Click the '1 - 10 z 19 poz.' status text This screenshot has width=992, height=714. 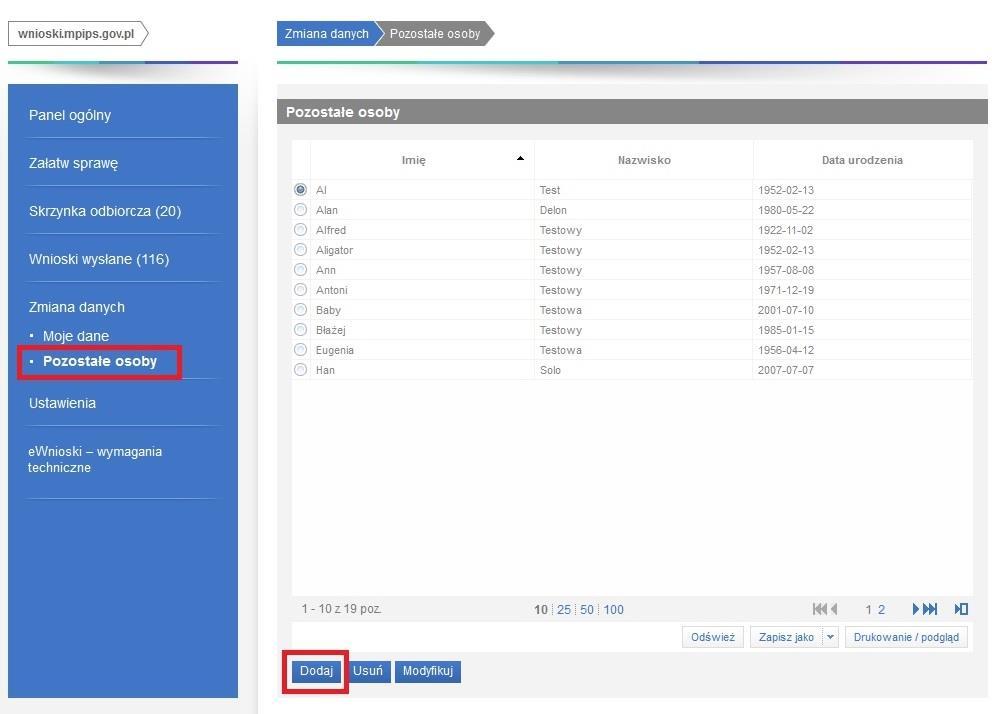pyautogui.click(x=342, y=608)
